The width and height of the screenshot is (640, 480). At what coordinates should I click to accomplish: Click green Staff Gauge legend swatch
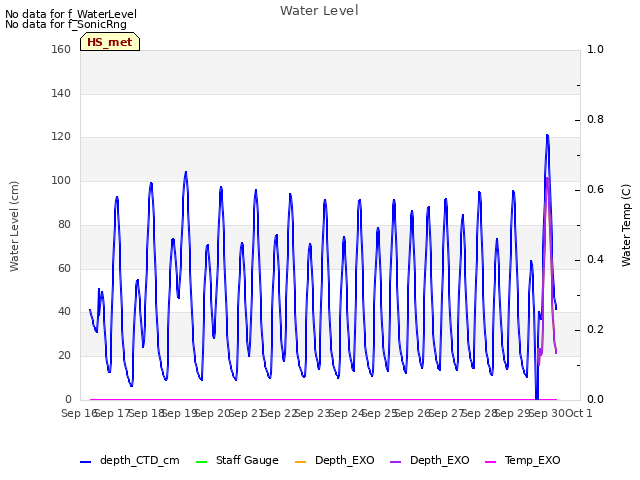(202, 462)
